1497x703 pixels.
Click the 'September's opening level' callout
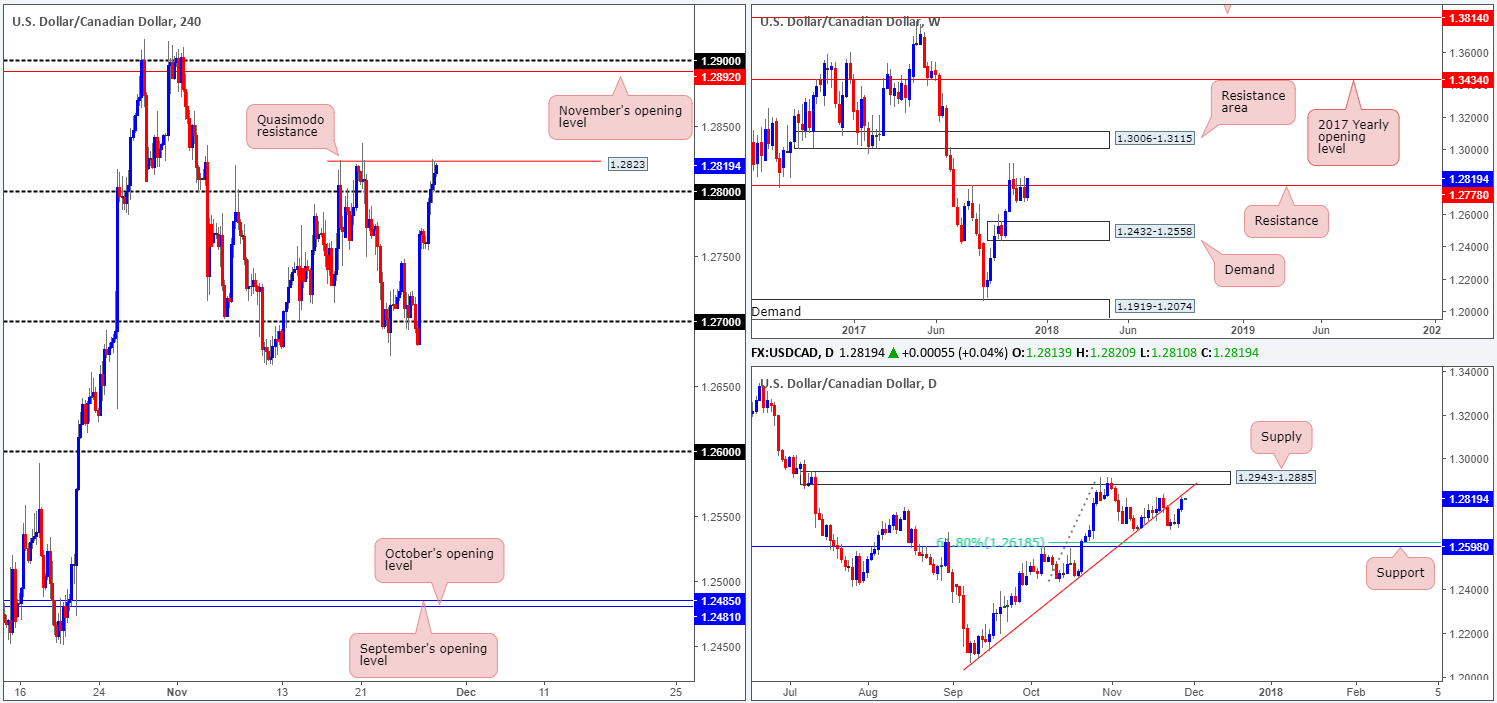pos(424,656)
